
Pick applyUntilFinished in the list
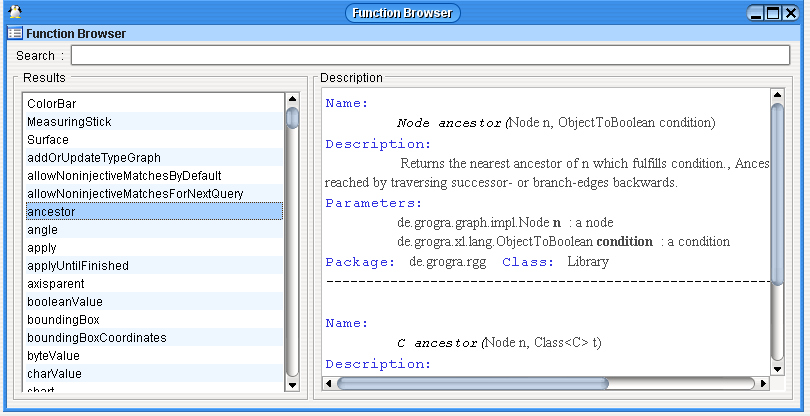[78, 266]
